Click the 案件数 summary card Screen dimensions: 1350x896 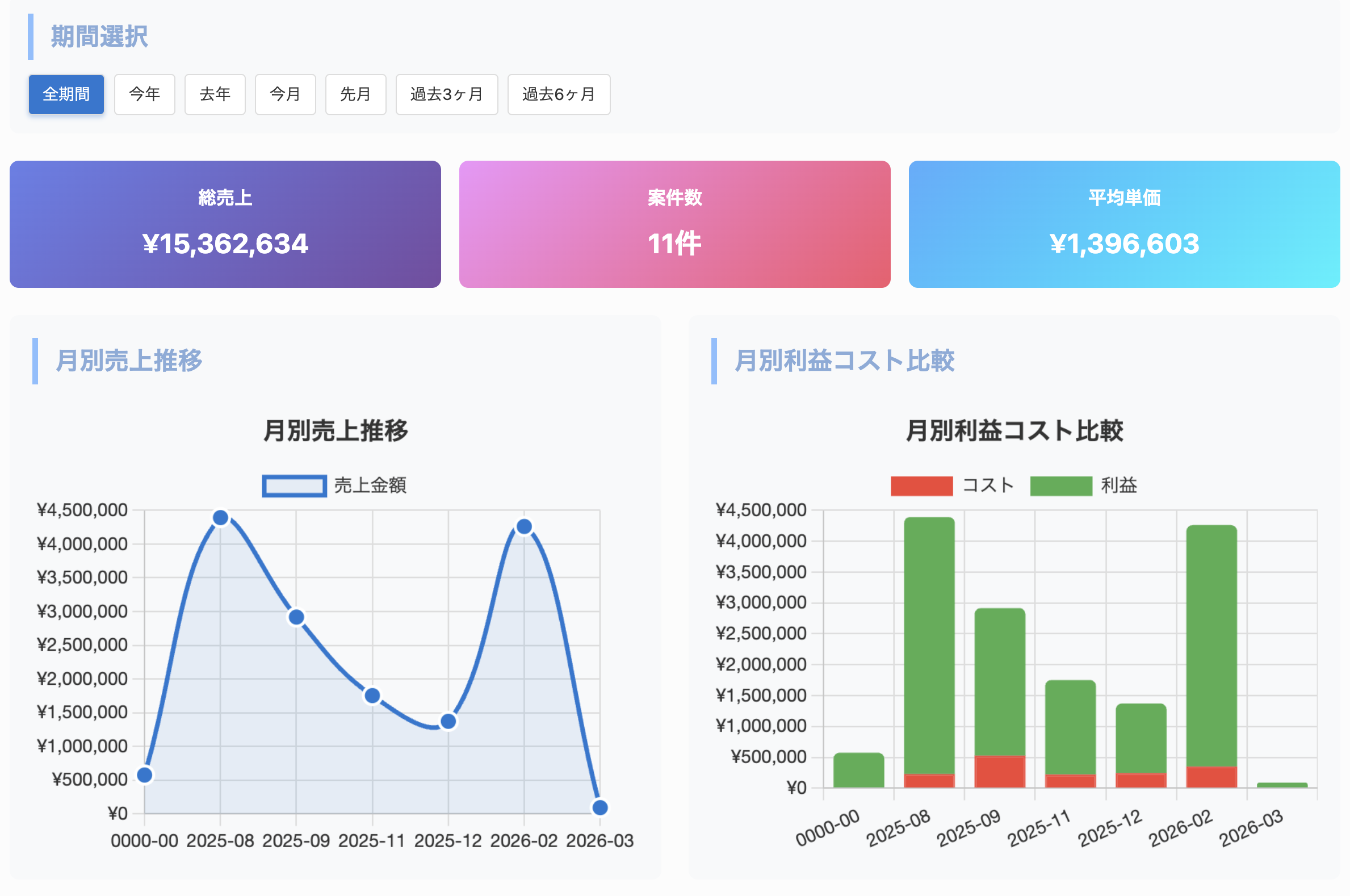(674, 224)
